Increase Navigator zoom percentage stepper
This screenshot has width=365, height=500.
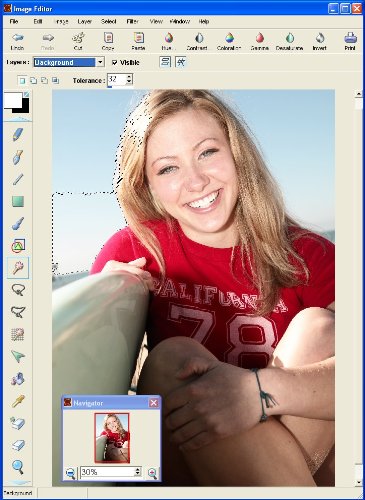tap(138, 469)
